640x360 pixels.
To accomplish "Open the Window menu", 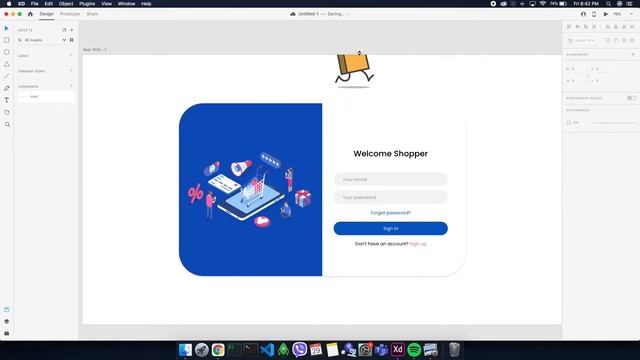I will tap(127, 4).
